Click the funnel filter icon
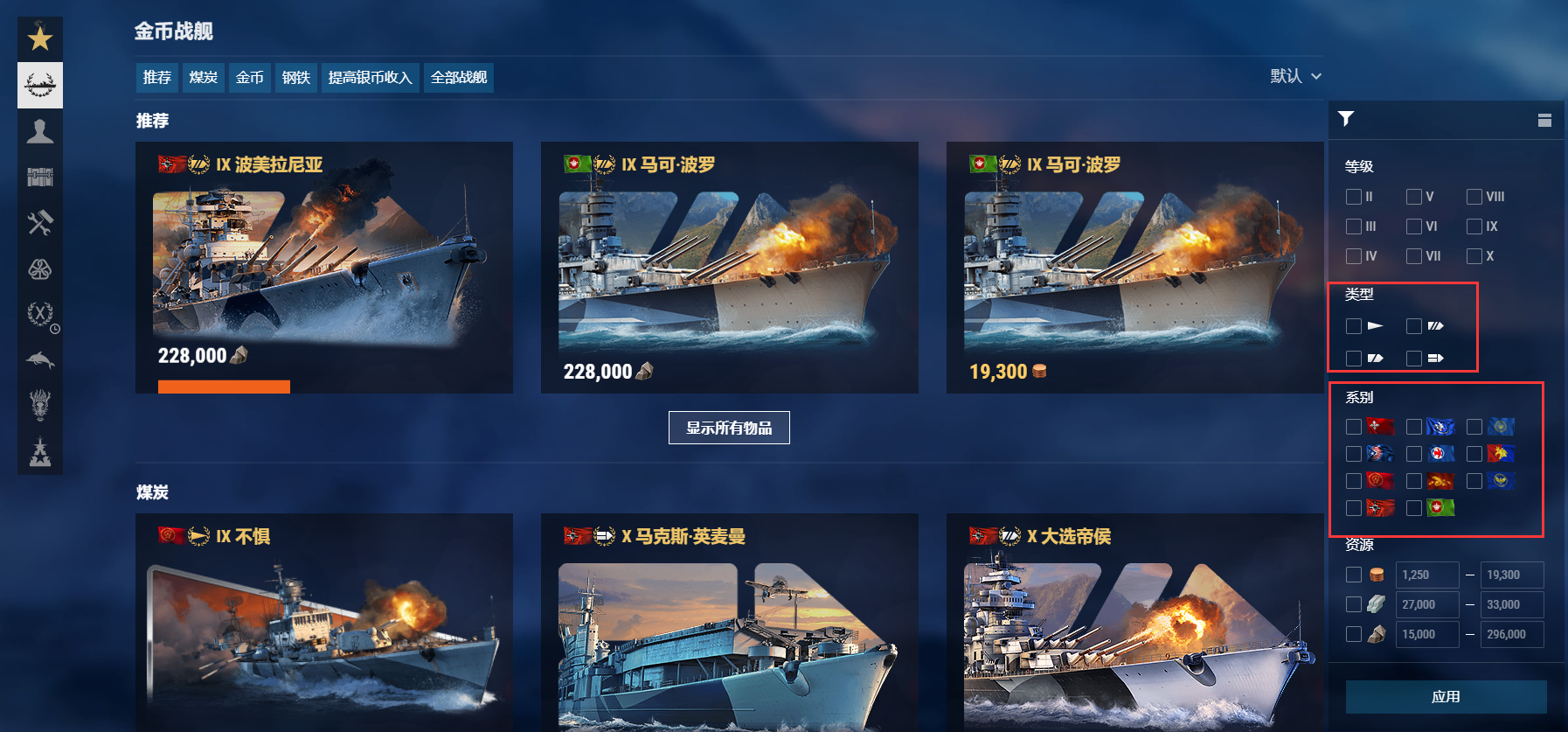The image size is (1568, 732). click(1346, 118)
